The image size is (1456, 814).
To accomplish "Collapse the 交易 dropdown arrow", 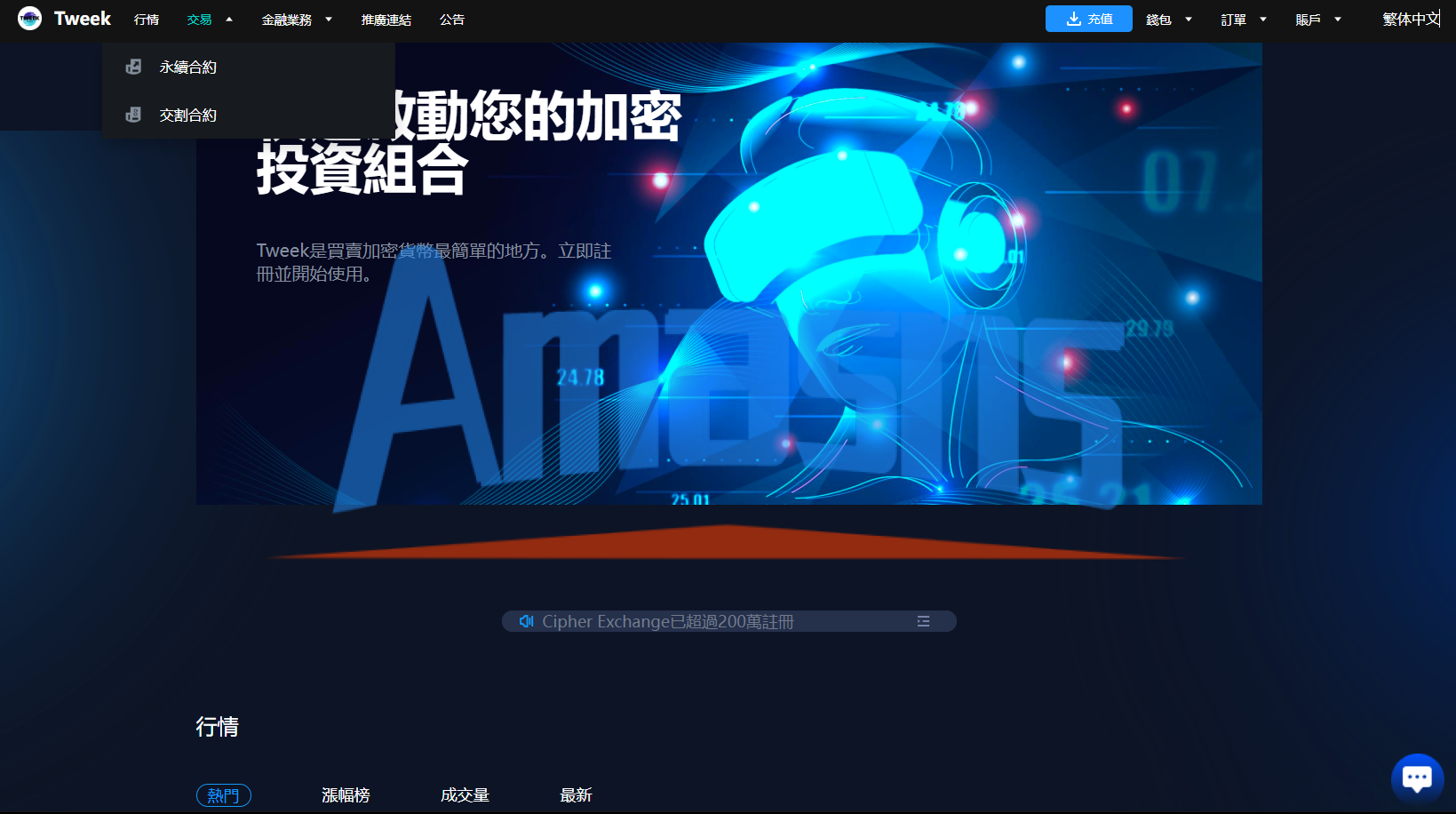I will tap(229, 20).
